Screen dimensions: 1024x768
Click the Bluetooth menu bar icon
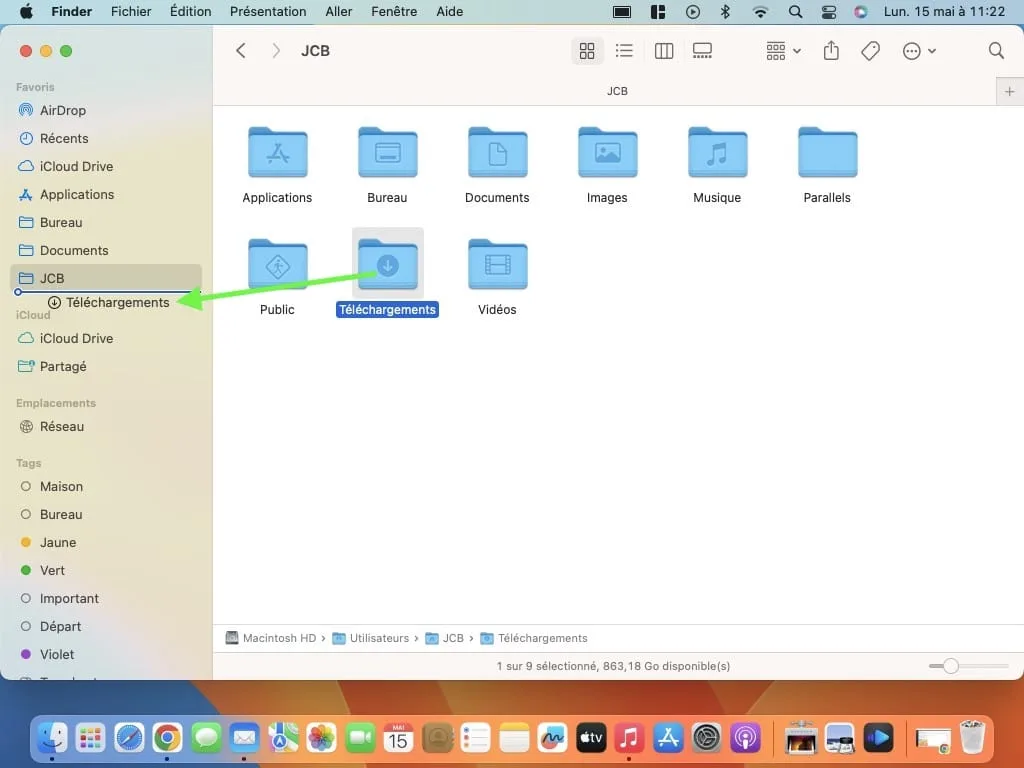coord(725,12)
